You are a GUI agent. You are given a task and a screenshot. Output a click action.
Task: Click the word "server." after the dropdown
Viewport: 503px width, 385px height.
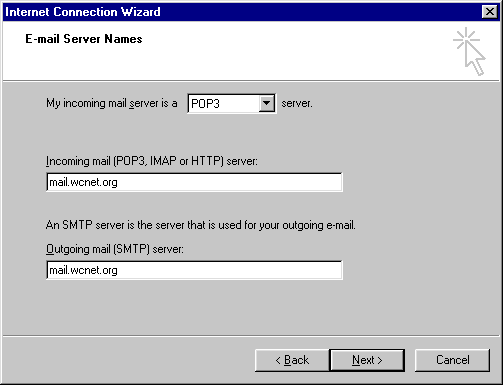(297, 103)
